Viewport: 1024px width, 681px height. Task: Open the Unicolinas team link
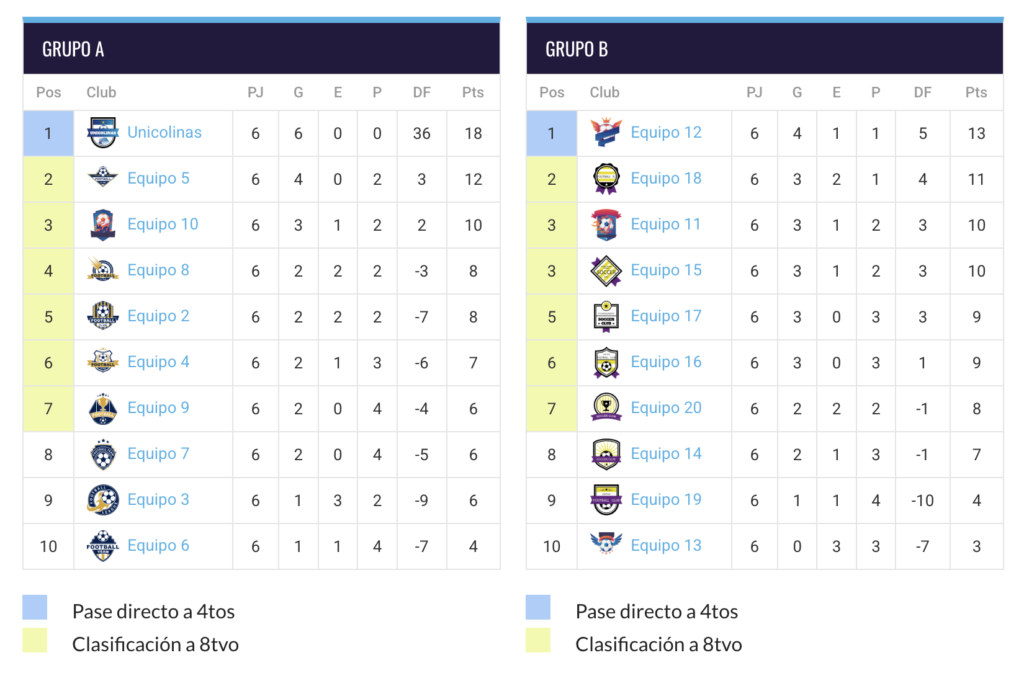(164, 132)
